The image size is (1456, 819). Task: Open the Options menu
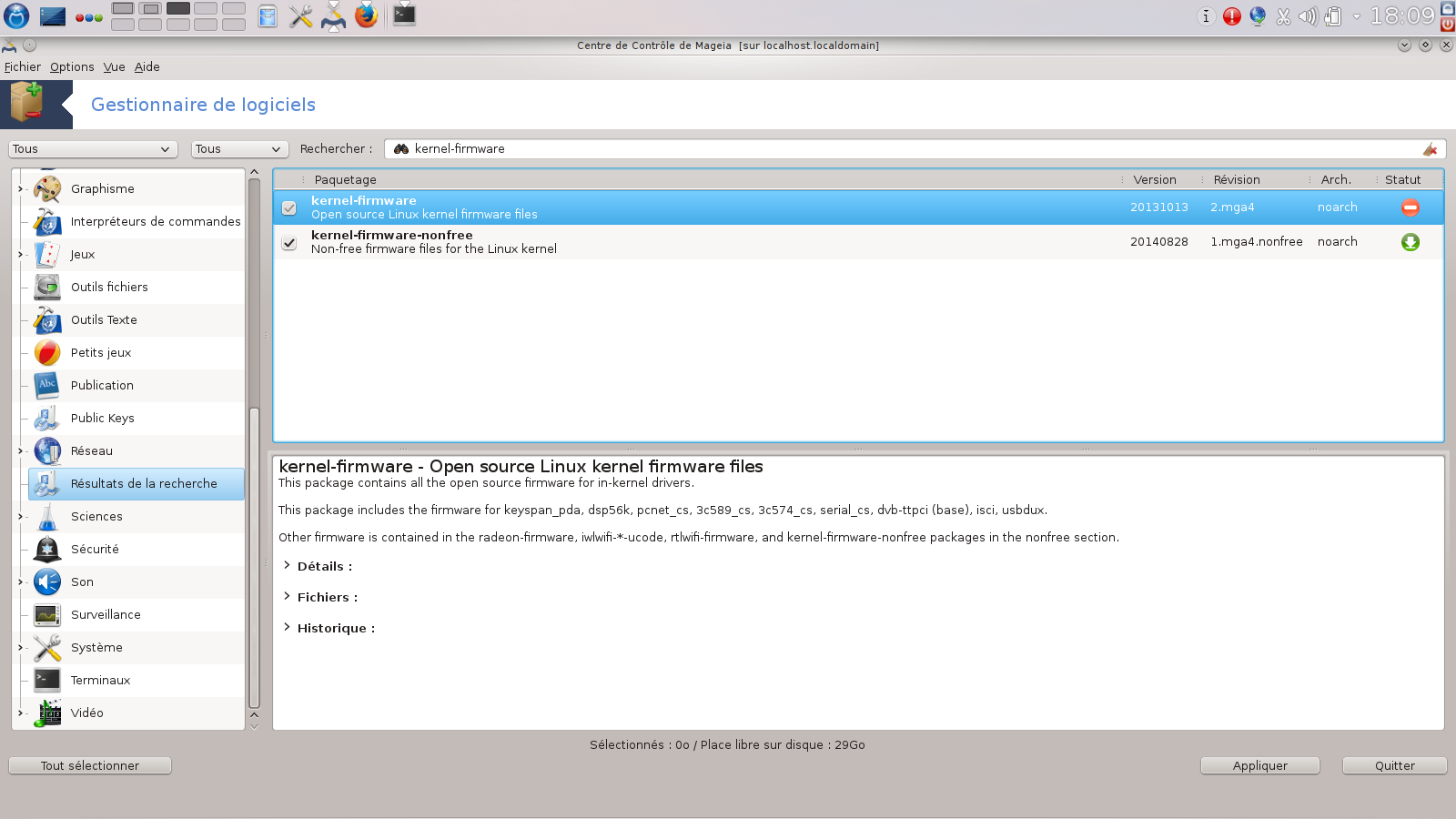click(72, 66)
